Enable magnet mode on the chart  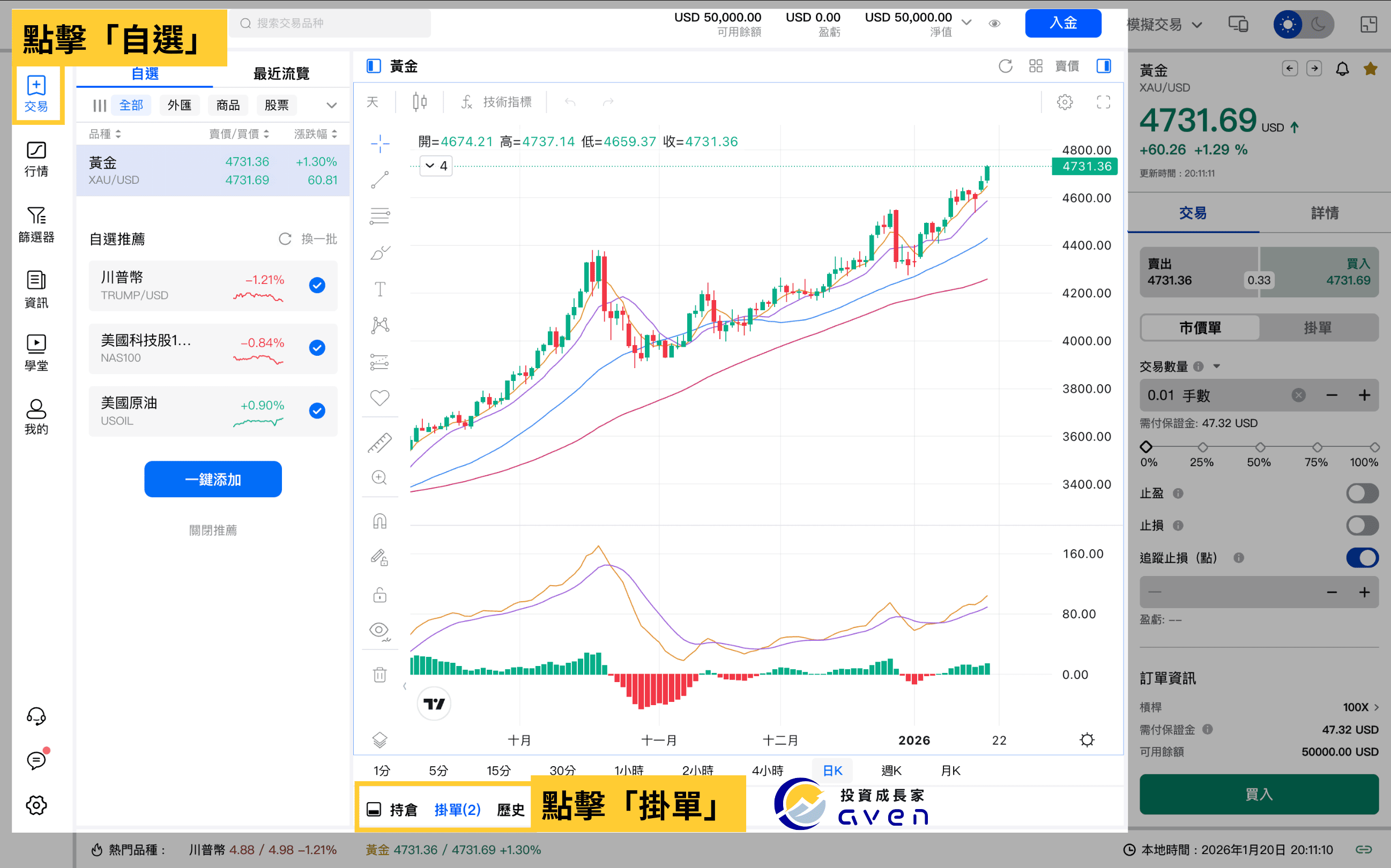click(378, 521)
